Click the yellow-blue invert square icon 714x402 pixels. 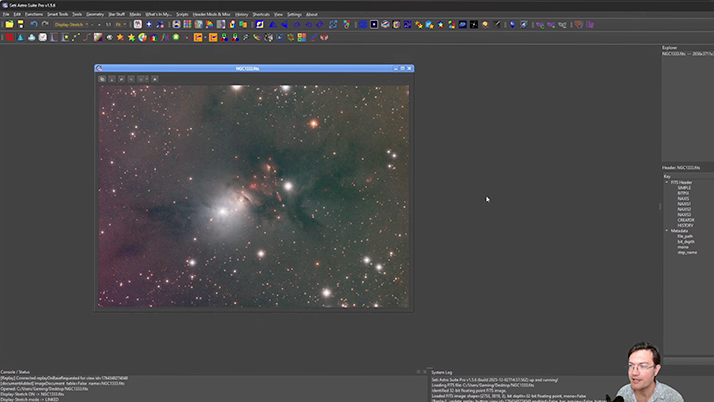(260, 24)
